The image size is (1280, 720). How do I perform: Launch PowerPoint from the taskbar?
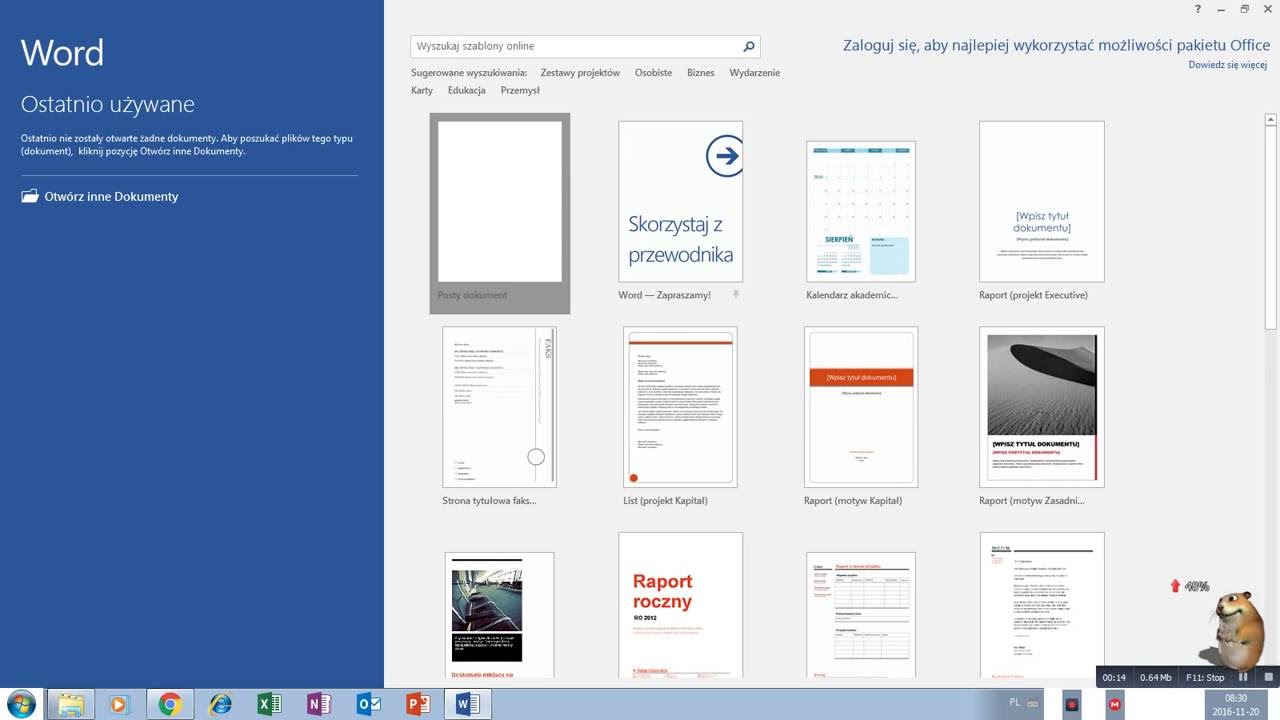[418, 704]
